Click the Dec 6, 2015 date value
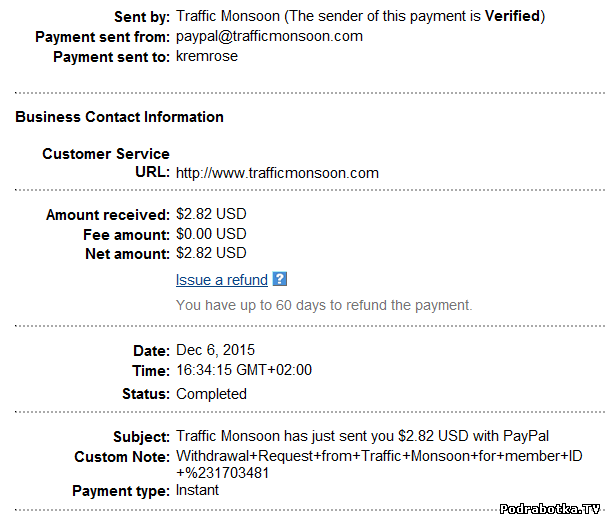Screen dimensions: 605x519 [215, 350]
